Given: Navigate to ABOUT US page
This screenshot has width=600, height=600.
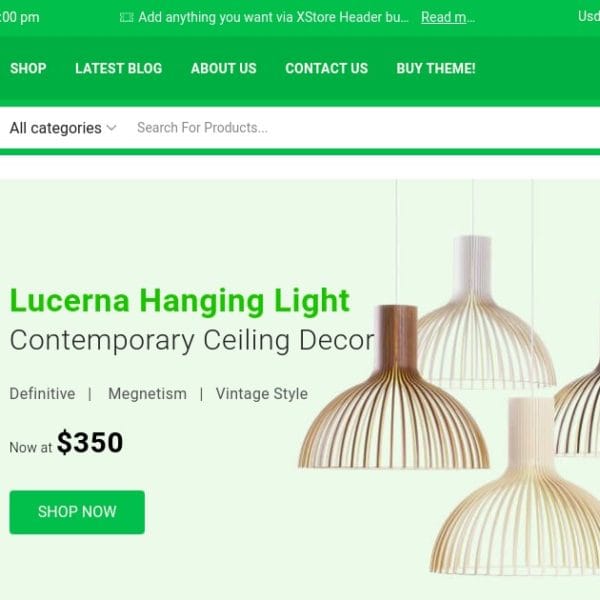Looking at the screenshot, I should (223, 68).
